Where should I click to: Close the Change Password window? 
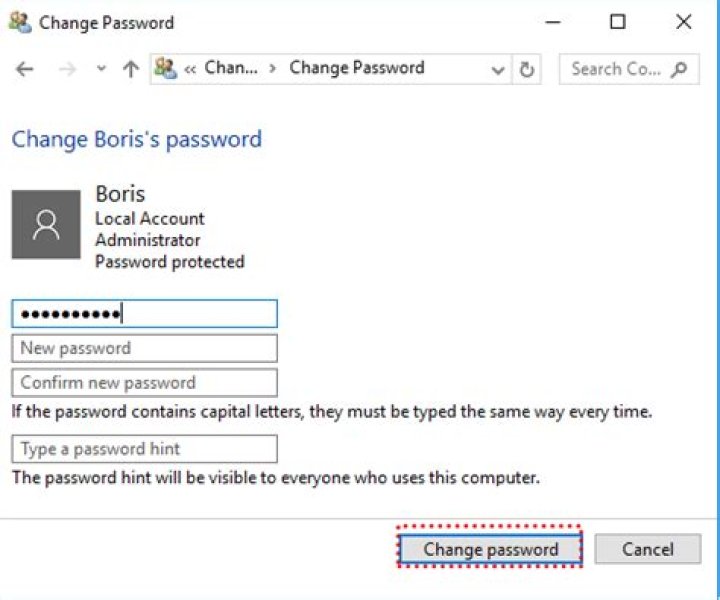(x=684, y=22)
